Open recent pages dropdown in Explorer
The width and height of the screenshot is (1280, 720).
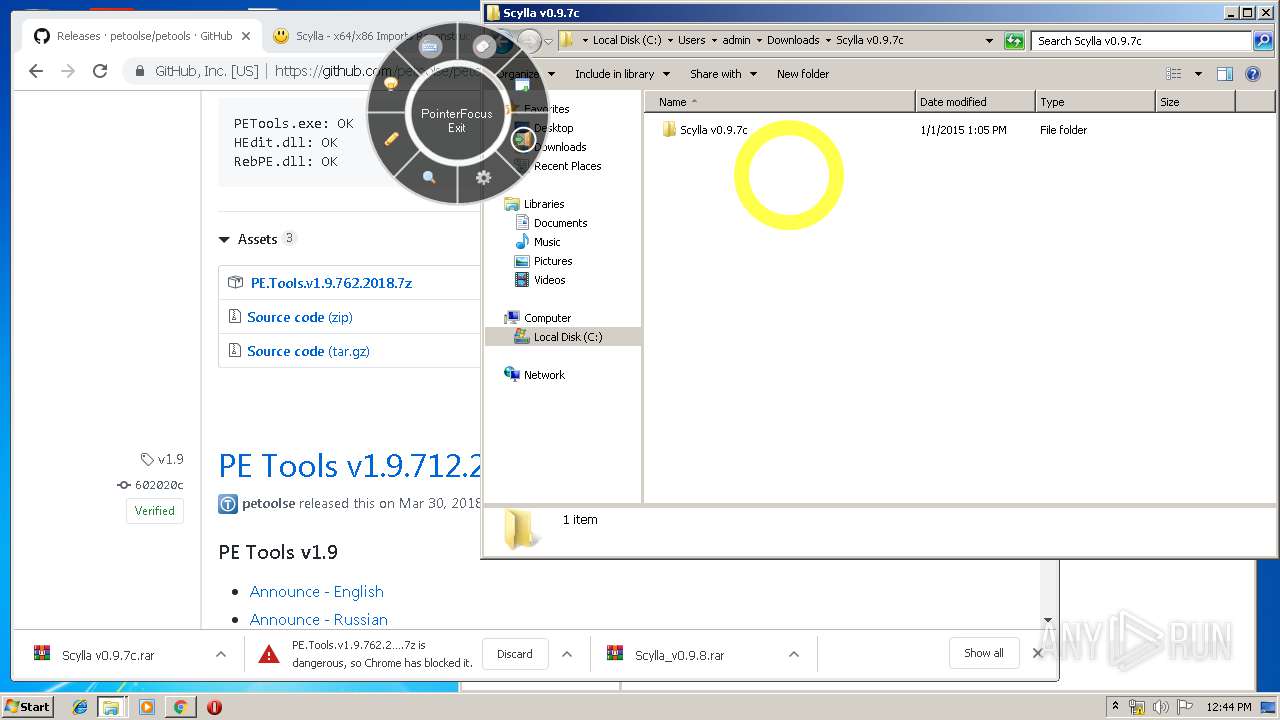[548, 41]
